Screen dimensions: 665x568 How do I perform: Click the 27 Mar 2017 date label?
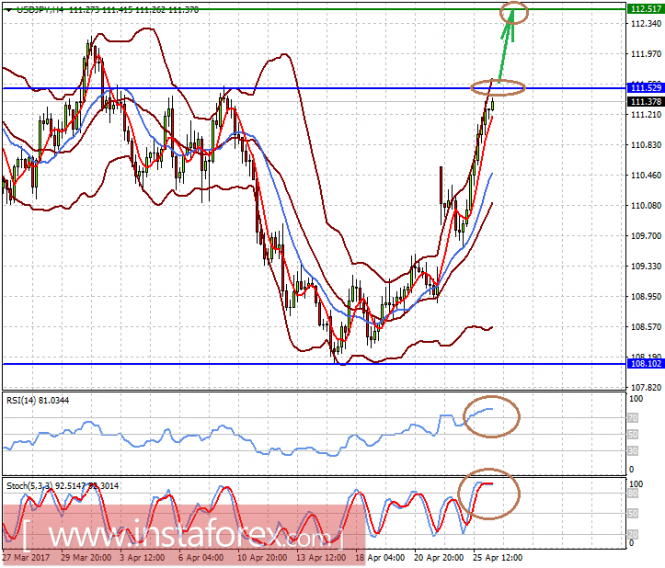point(26,557)
